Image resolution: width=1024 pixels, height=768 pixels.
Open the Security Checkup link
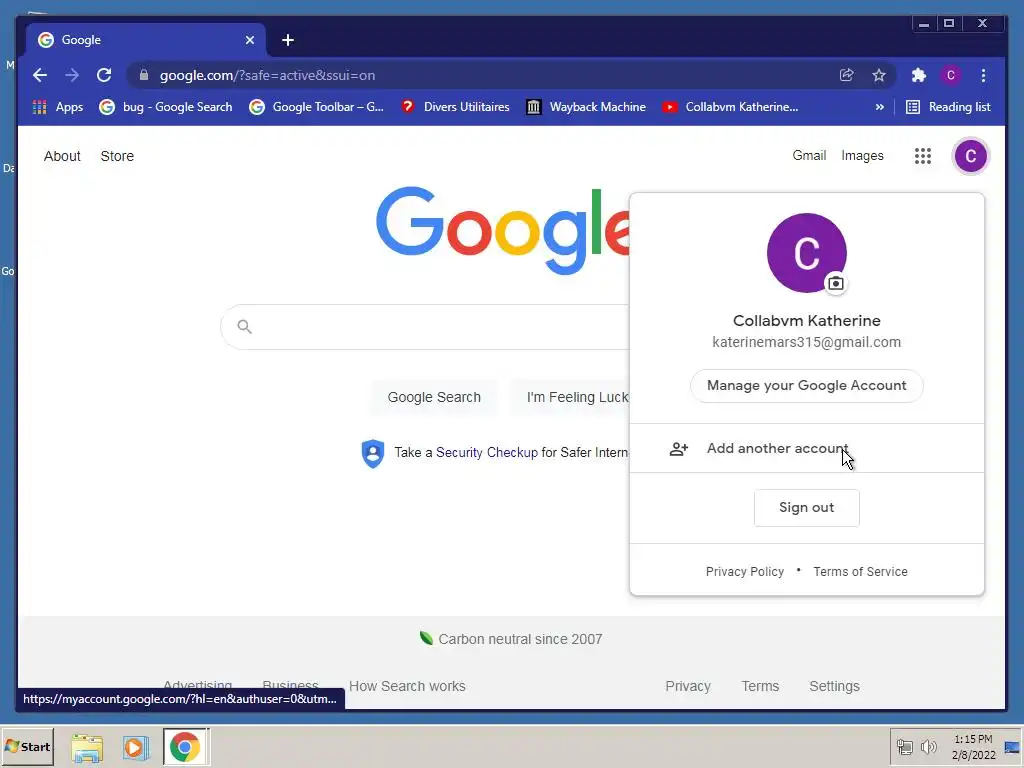(487, 452)
